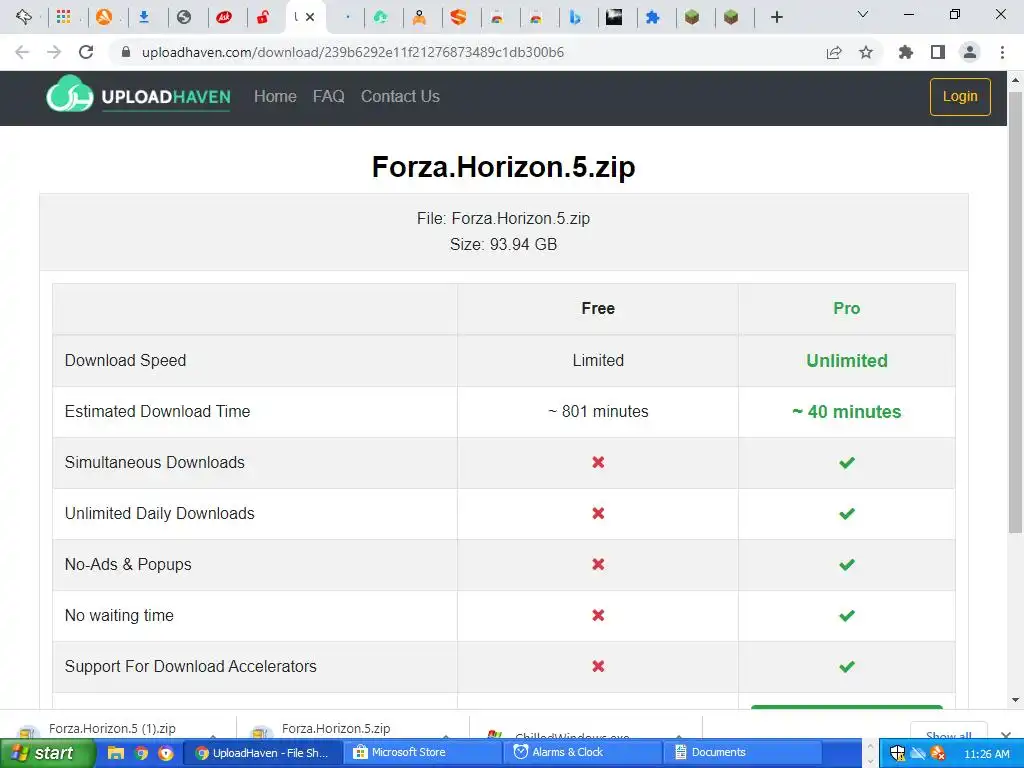Viewport: 1024px width, 768px height.
Task: Switch to the Documents taskbar window
Action: (744, 753)
